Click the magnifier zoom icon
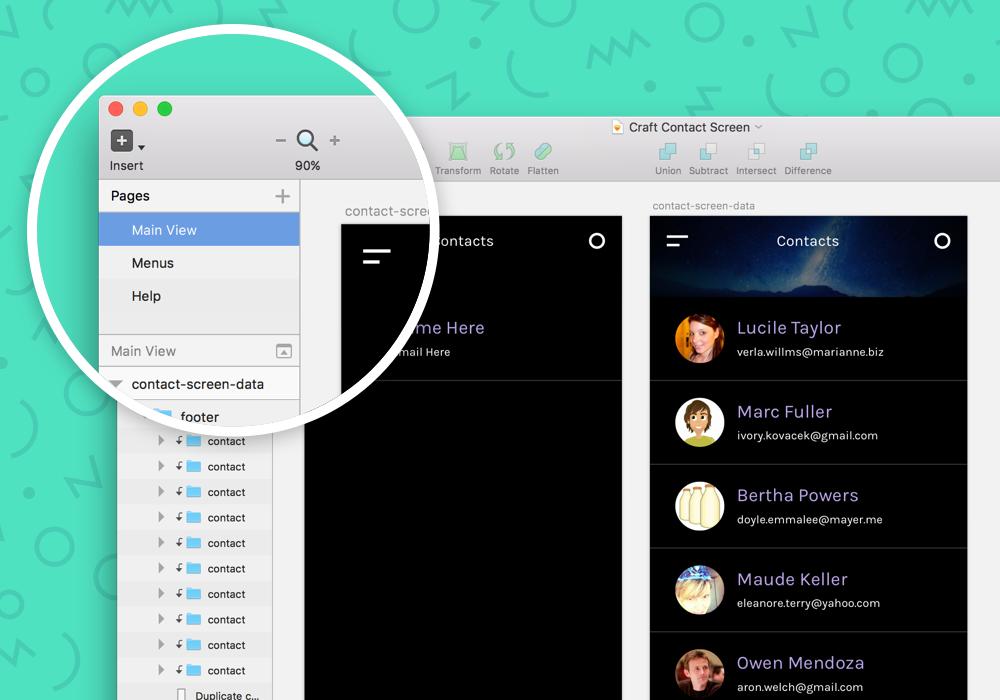1000x700 pixels. (x=307, y=140)
